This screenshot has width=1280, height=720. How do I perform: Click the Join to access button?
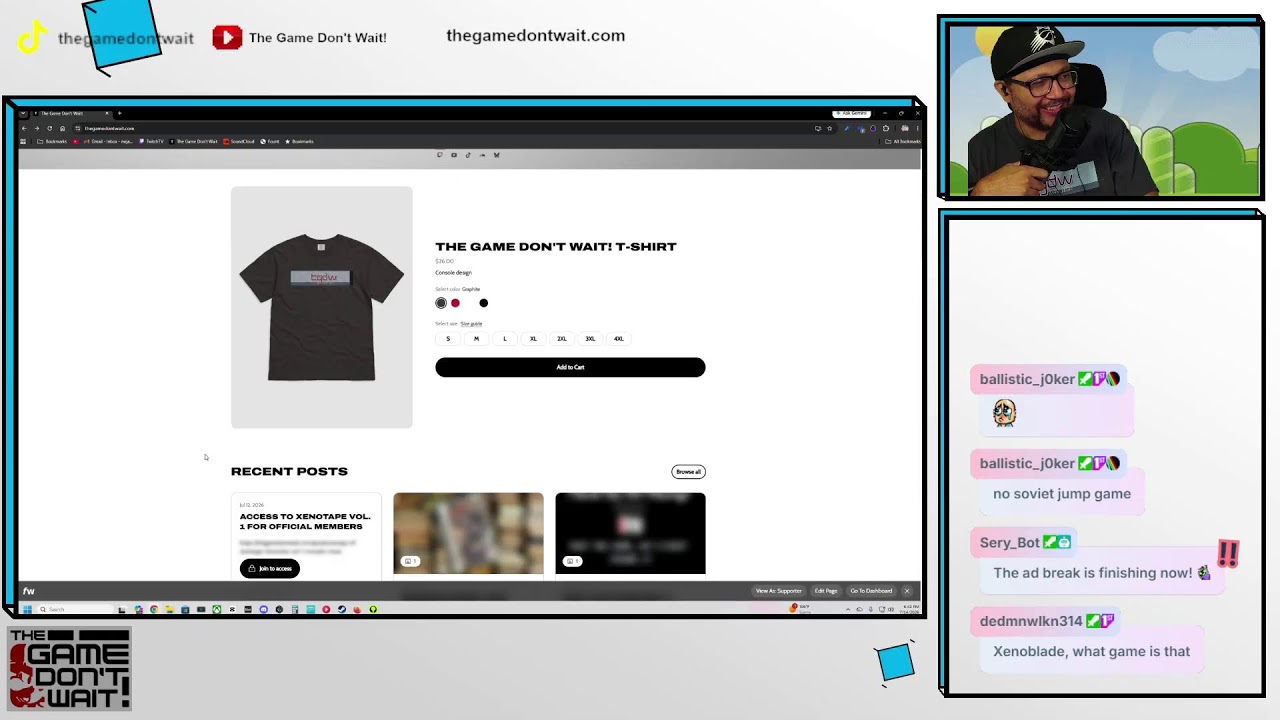point(270,568)
